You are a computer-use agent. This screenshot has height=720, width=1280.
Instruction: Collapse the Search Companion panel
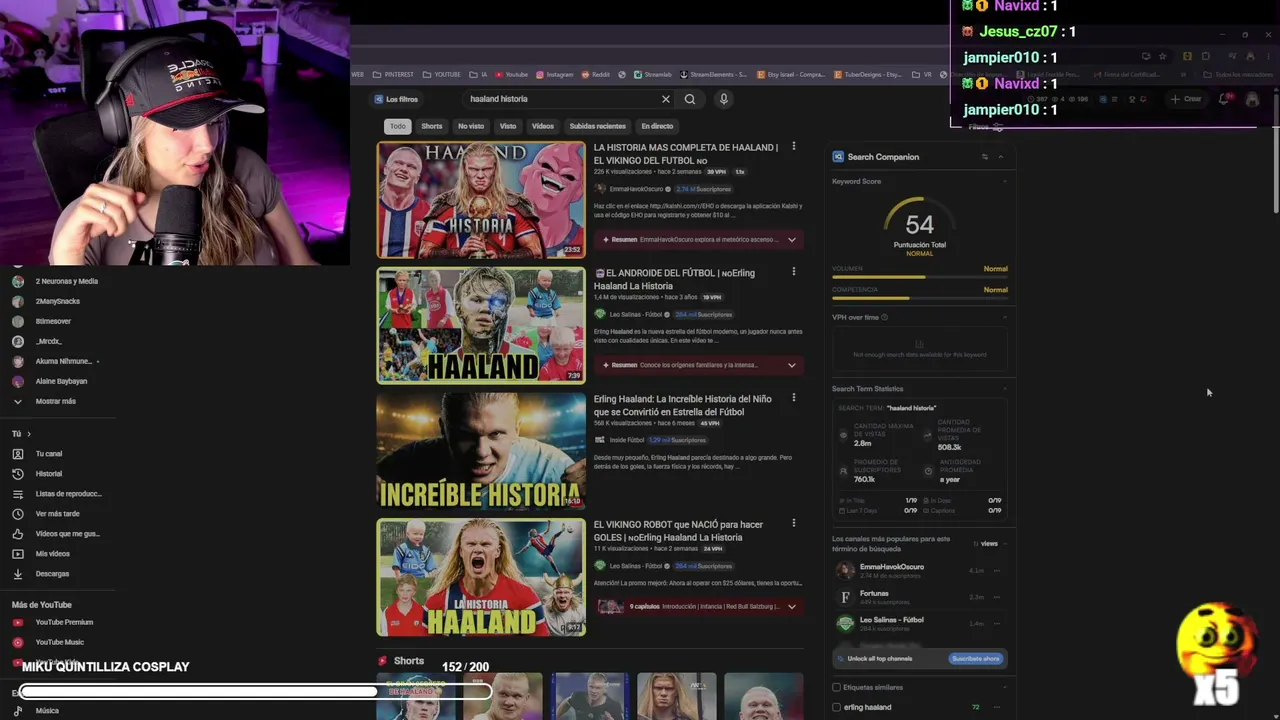(1000, 157)
